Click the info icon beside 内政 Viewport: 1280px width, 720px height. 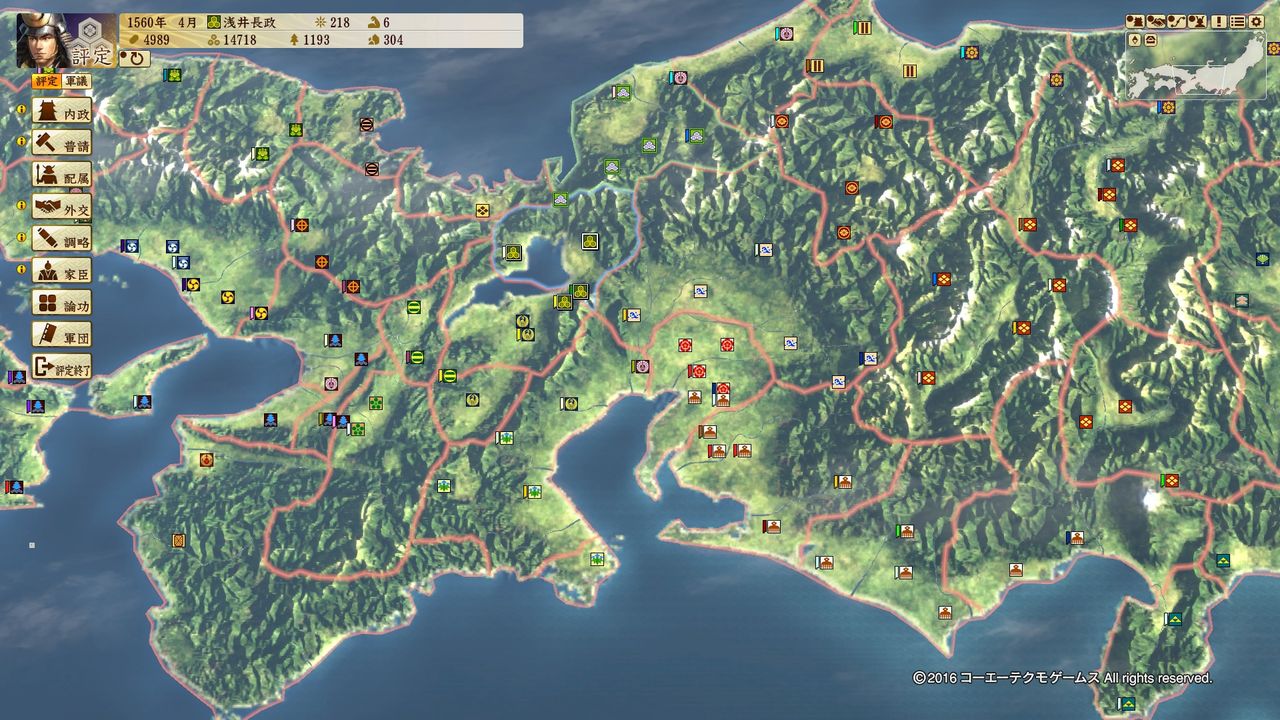[x=22, y=110]
